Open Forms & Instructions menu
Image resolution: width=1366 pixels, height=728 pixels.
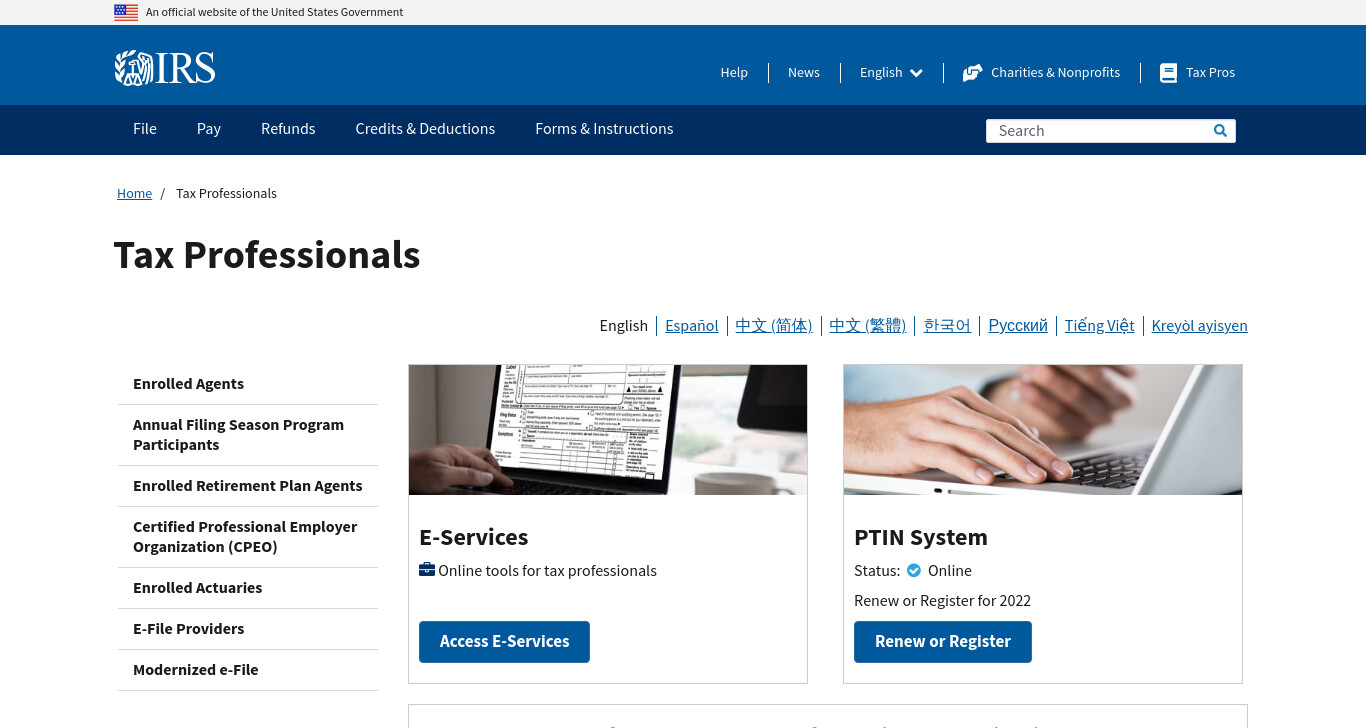coord(604,129)
